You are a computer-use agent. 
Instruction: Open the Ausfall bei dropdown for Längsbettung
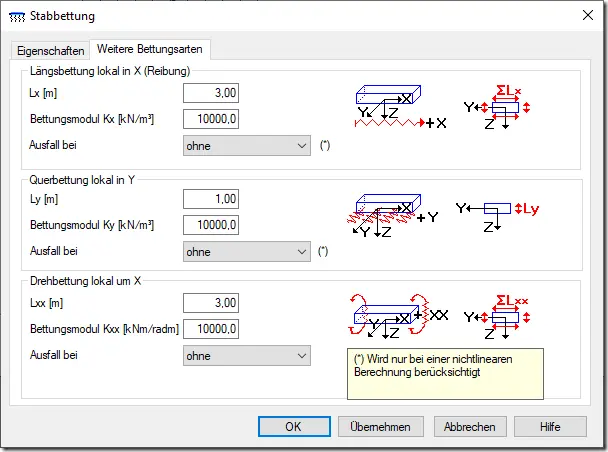(247, 146)
